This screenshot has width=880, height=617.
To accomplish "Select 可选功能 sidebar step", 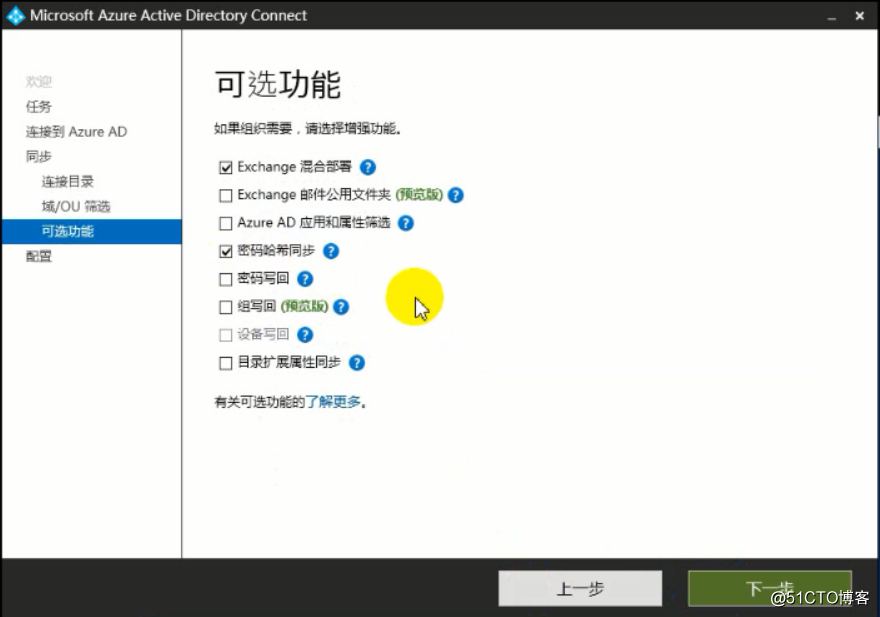I will tap(91, 231).
